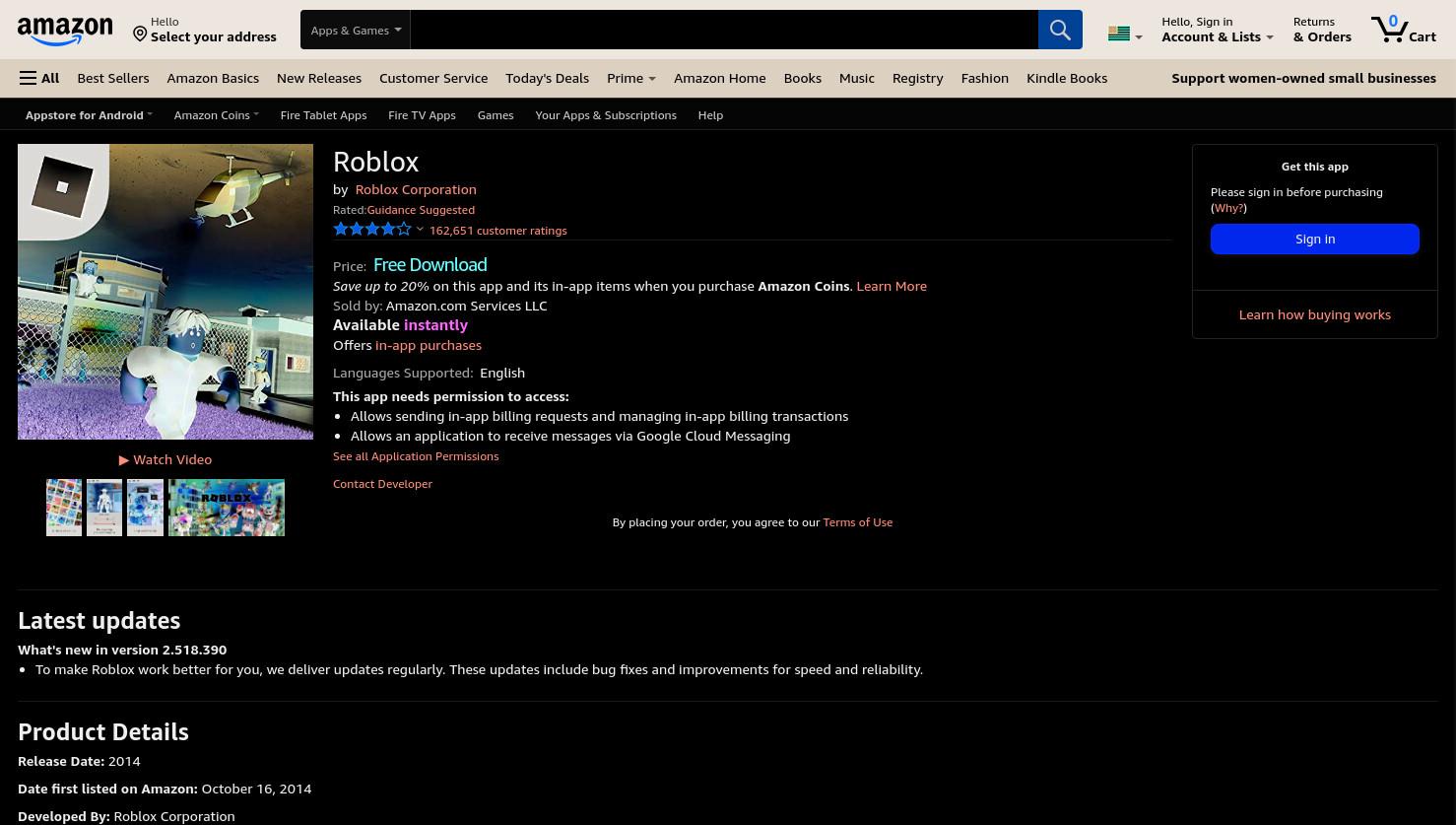Viewport: 1456px width, 825px height.
Task: Open Learn how buying works
Action: pos(1315,314)
